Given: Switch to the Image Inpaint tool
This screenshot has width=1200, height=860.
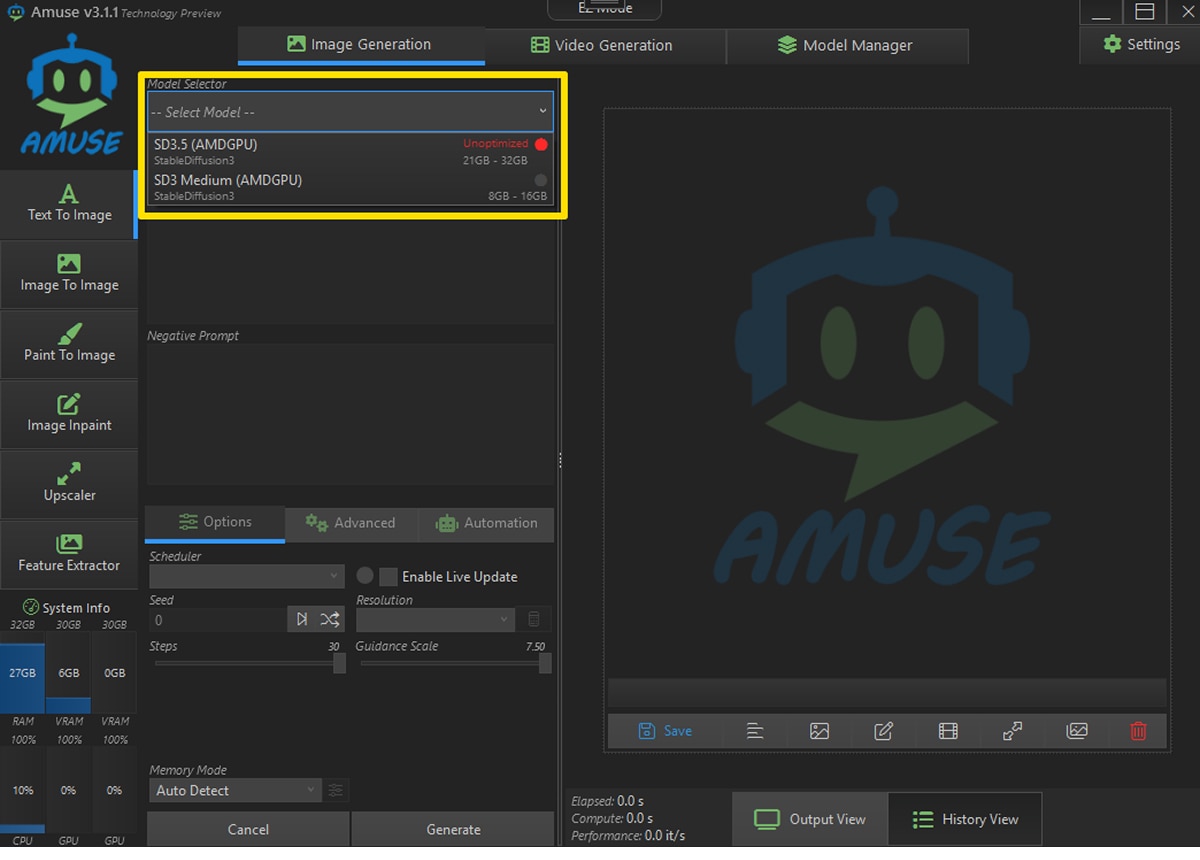Looking at the screenshot, I should coord(69,414).
